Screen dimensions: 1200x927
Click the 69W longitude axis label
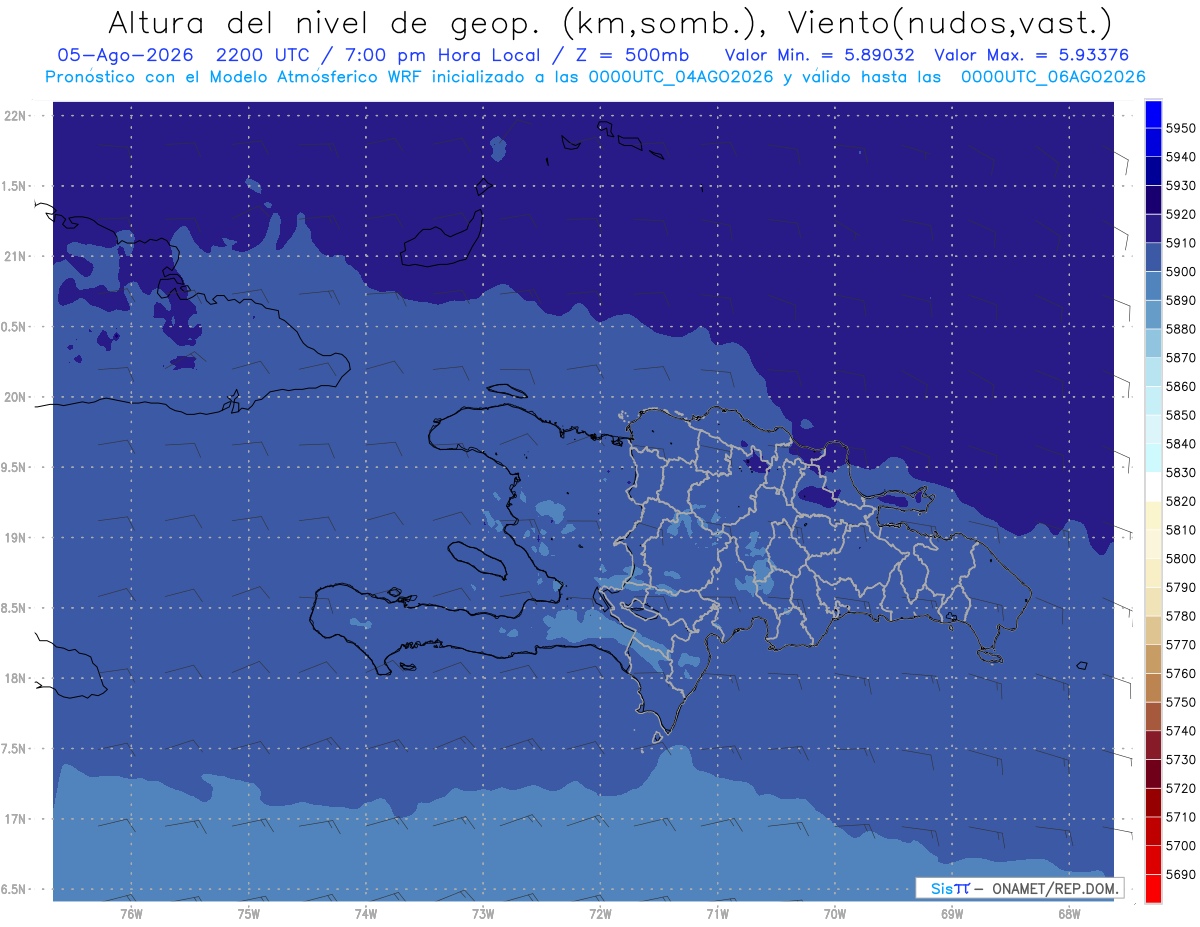point(952,913)
